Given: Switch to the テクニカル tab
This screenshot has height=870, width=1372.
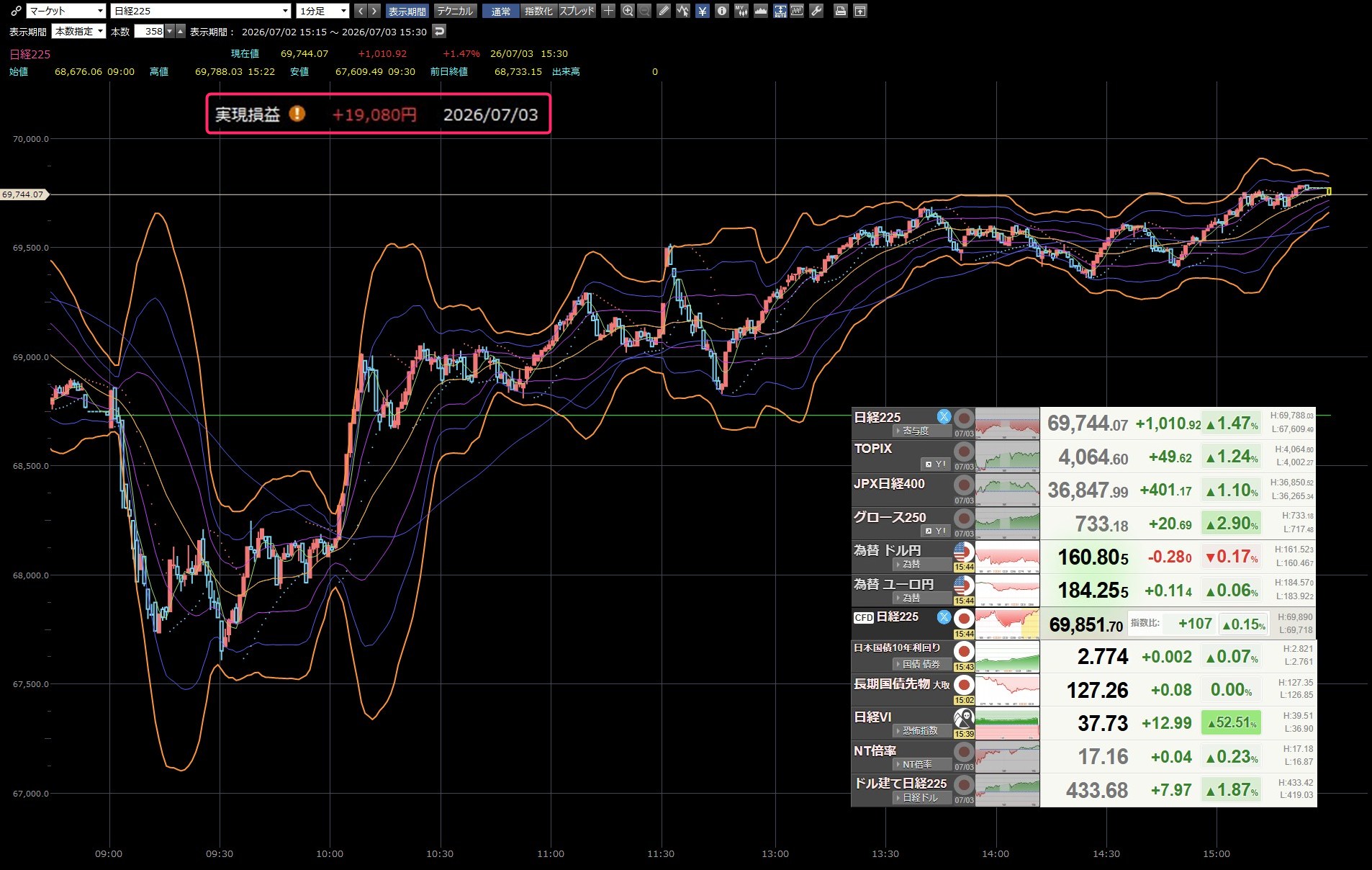Looking at the screenshot, I should click(x=455, y=11).
